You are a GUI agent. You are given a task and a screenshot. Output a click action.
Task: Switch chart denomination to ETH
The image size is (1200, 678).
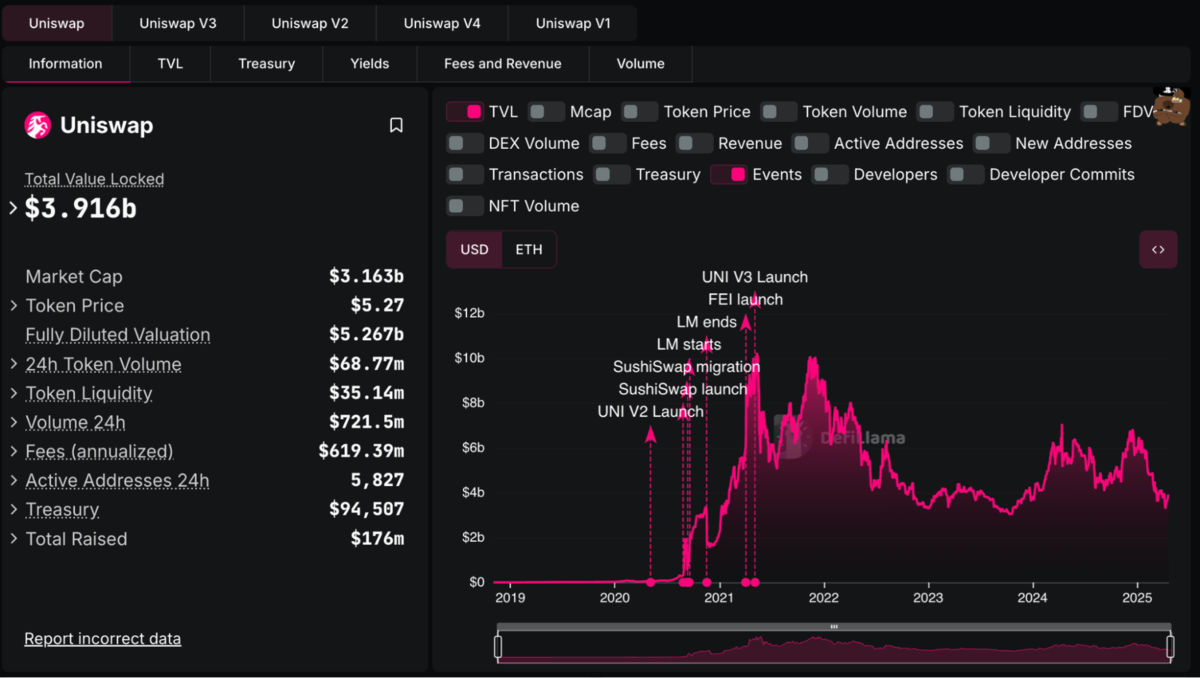(x=529, y=249)
